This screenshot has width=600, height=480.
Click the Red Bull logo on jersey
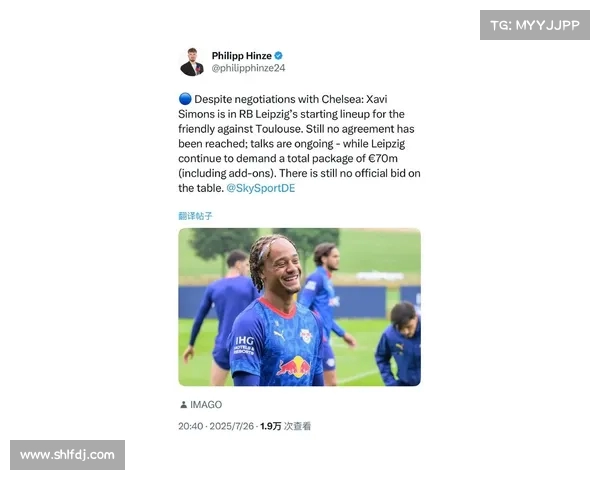click(294, 367)
